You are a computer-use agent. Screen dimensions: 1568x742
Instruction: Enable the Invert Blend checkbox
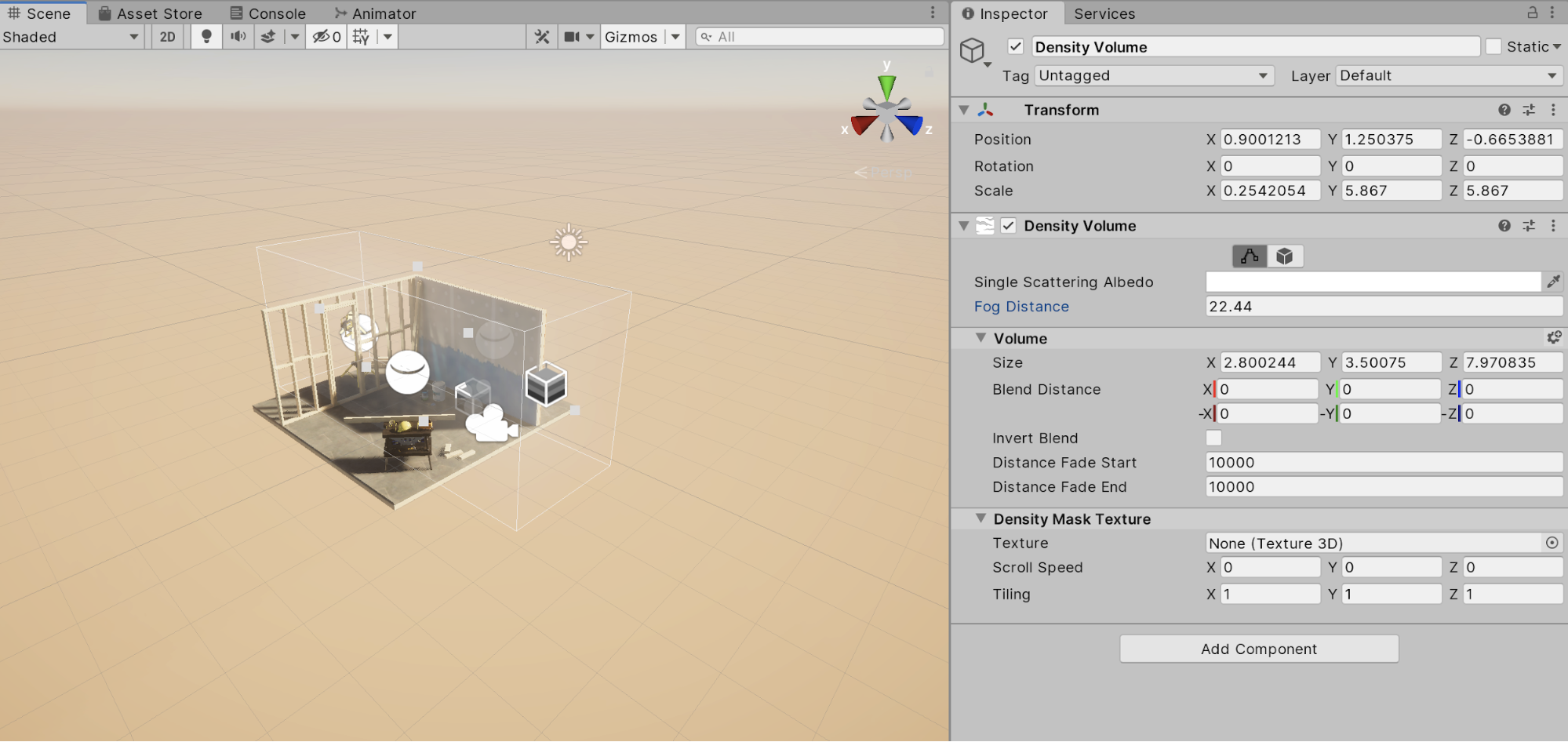1213,438
